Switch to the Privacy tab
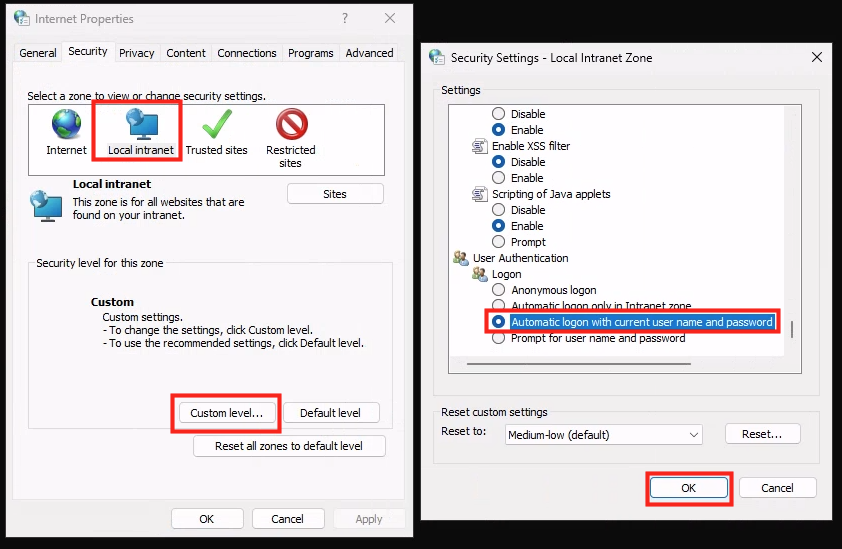842x549 pixels. coord(137,53)
